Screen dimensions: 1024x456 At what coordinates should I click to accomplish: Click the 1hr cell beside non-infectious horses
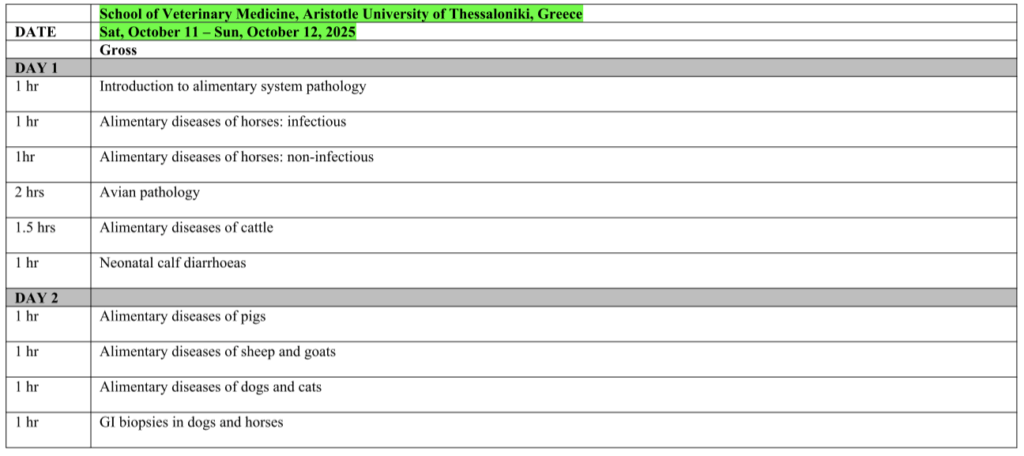pyautogui.click(x=48, y=165)
